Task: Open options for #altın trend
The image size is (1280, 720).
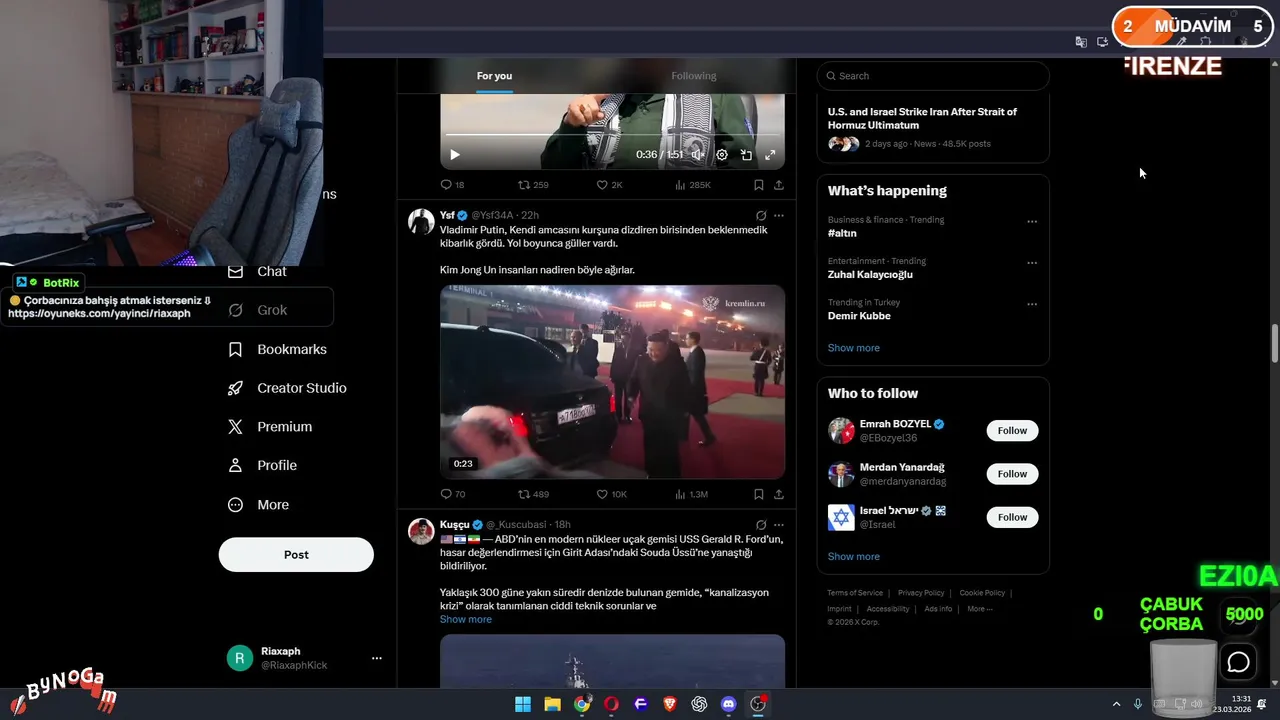Action: click(x=1032, y=222)
